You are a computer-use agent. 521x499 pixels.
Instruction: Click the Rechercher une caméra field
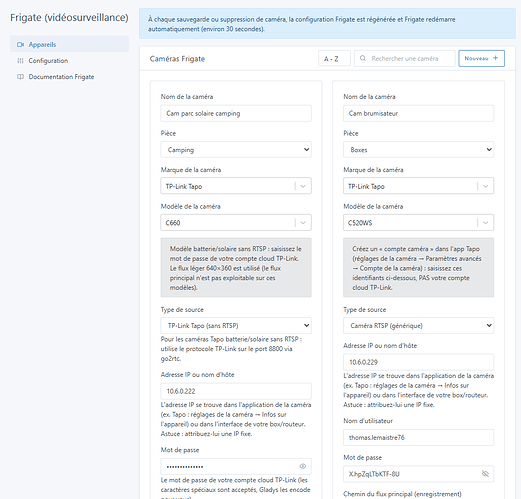tap(405, 59)
